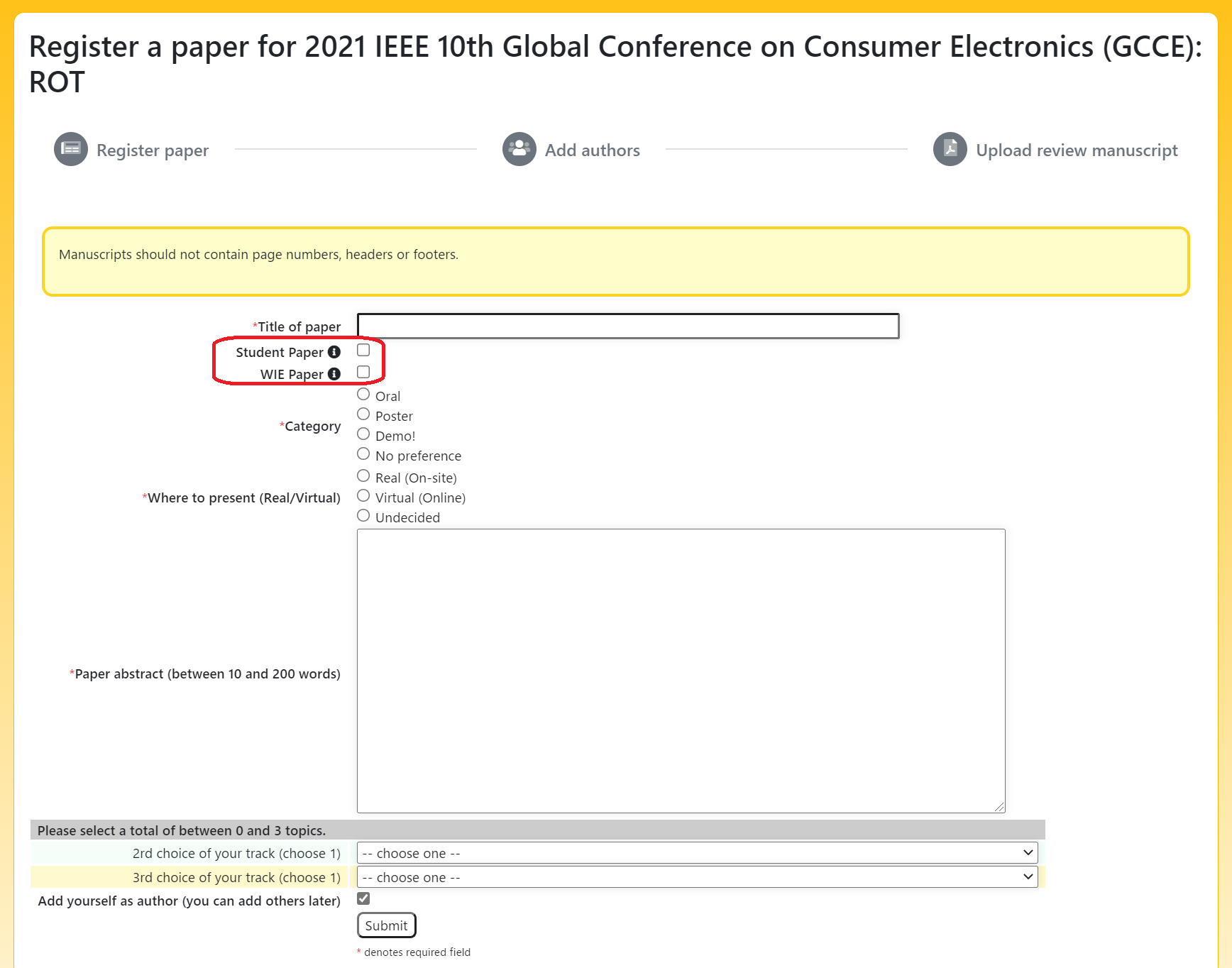The width and height of the screenshot is (1232, 968).
Task: Select the Poster category radio button
Action: point(363,414)
